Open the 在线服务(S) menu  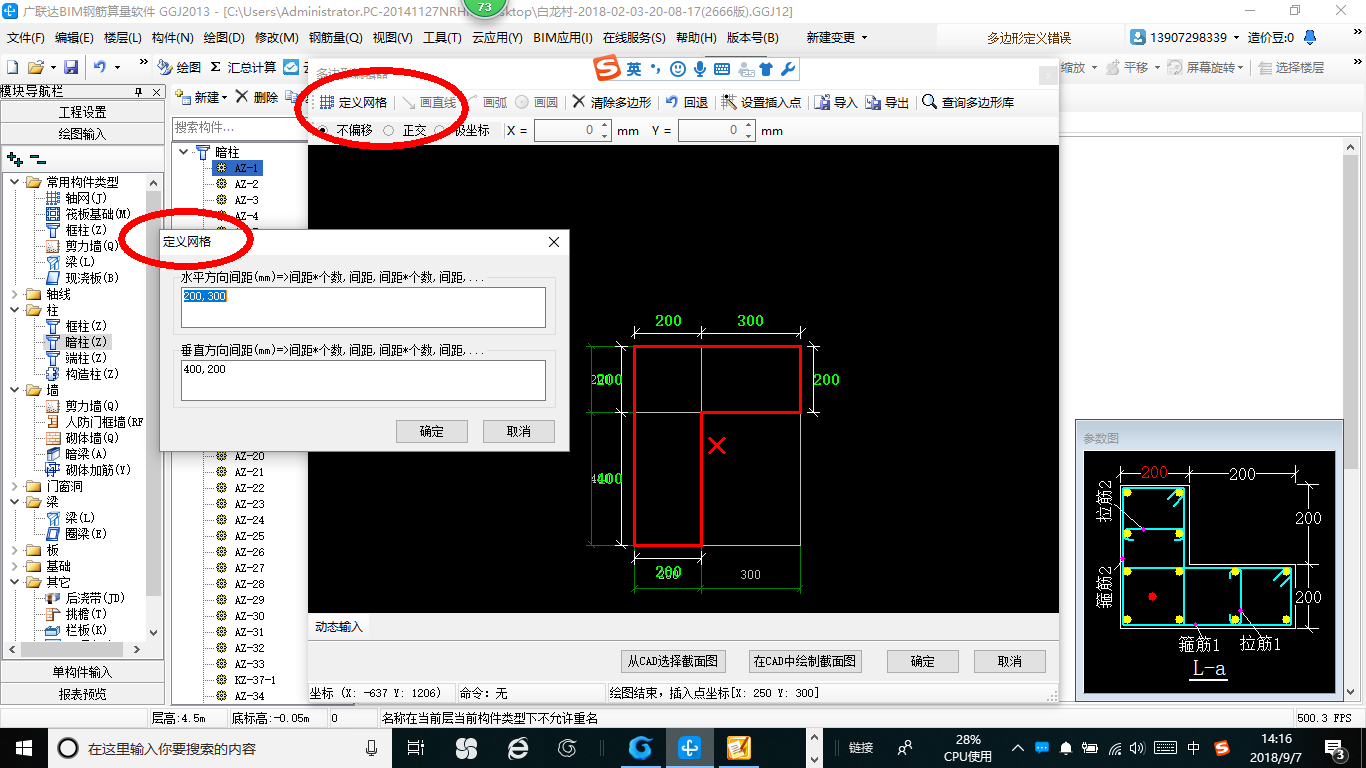pos(634,38)
